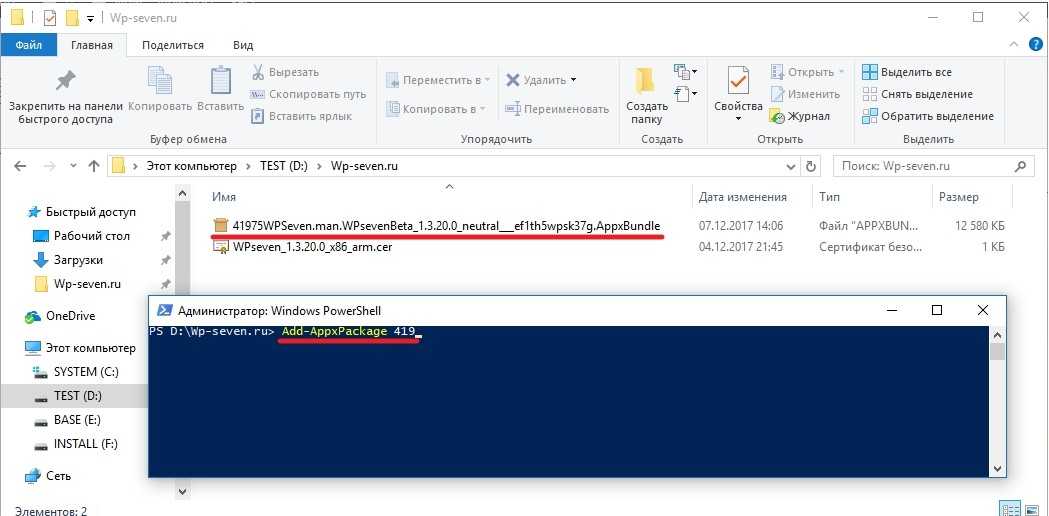Click the up-arrow parent folder button

94,166
